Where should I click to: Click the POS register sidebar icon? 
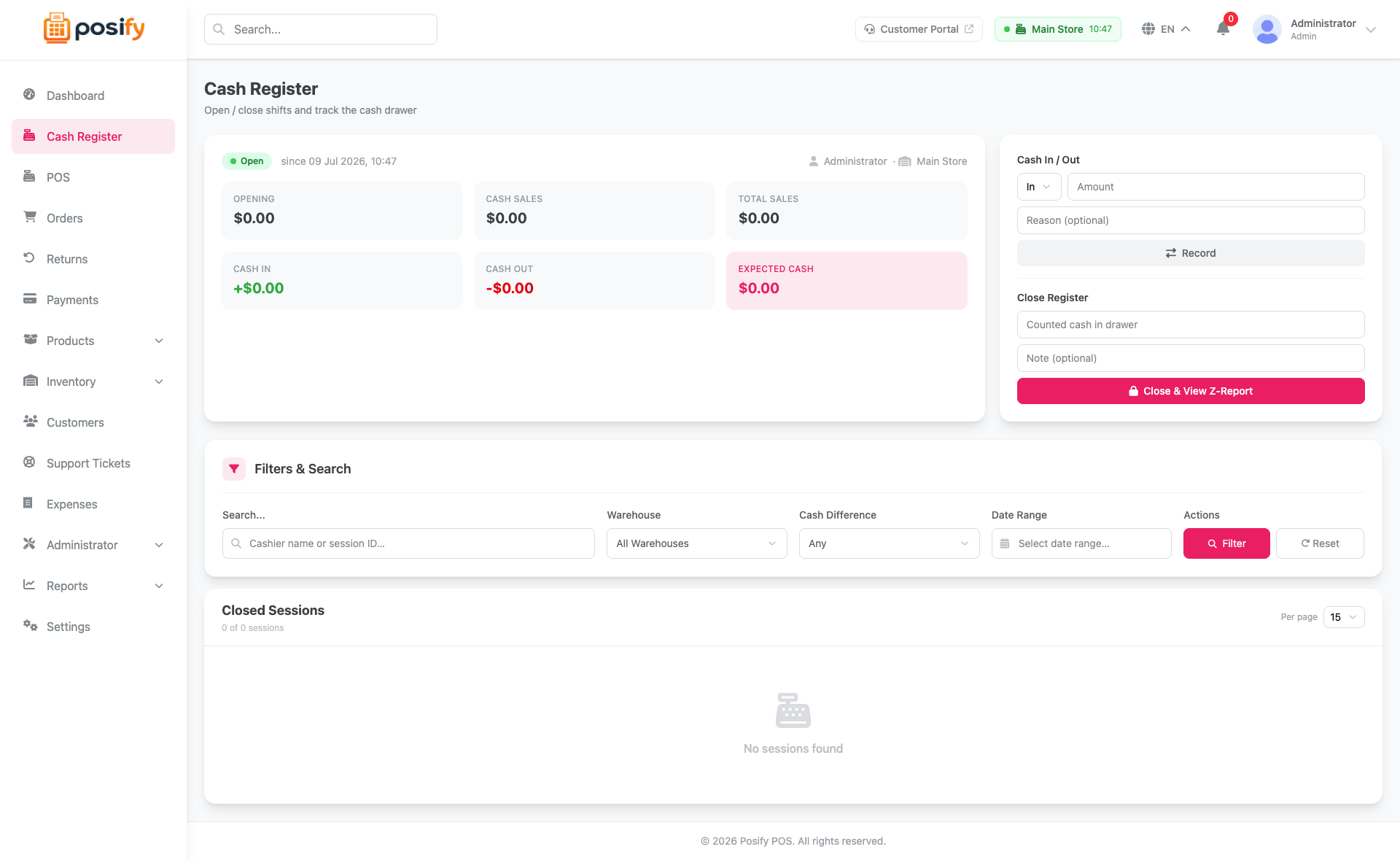29,177
